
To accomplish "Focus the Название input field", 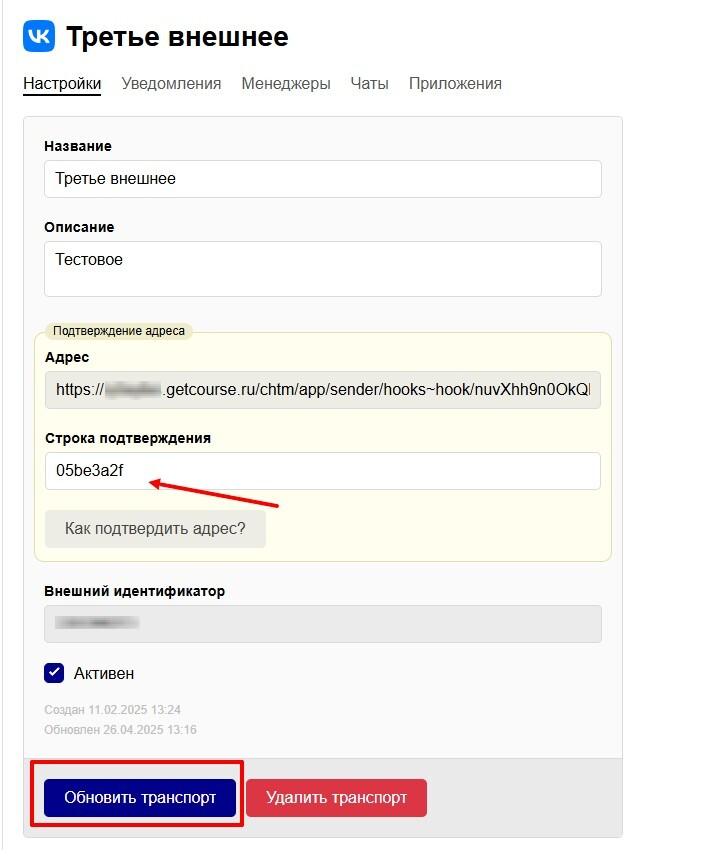I will (323, 179).
